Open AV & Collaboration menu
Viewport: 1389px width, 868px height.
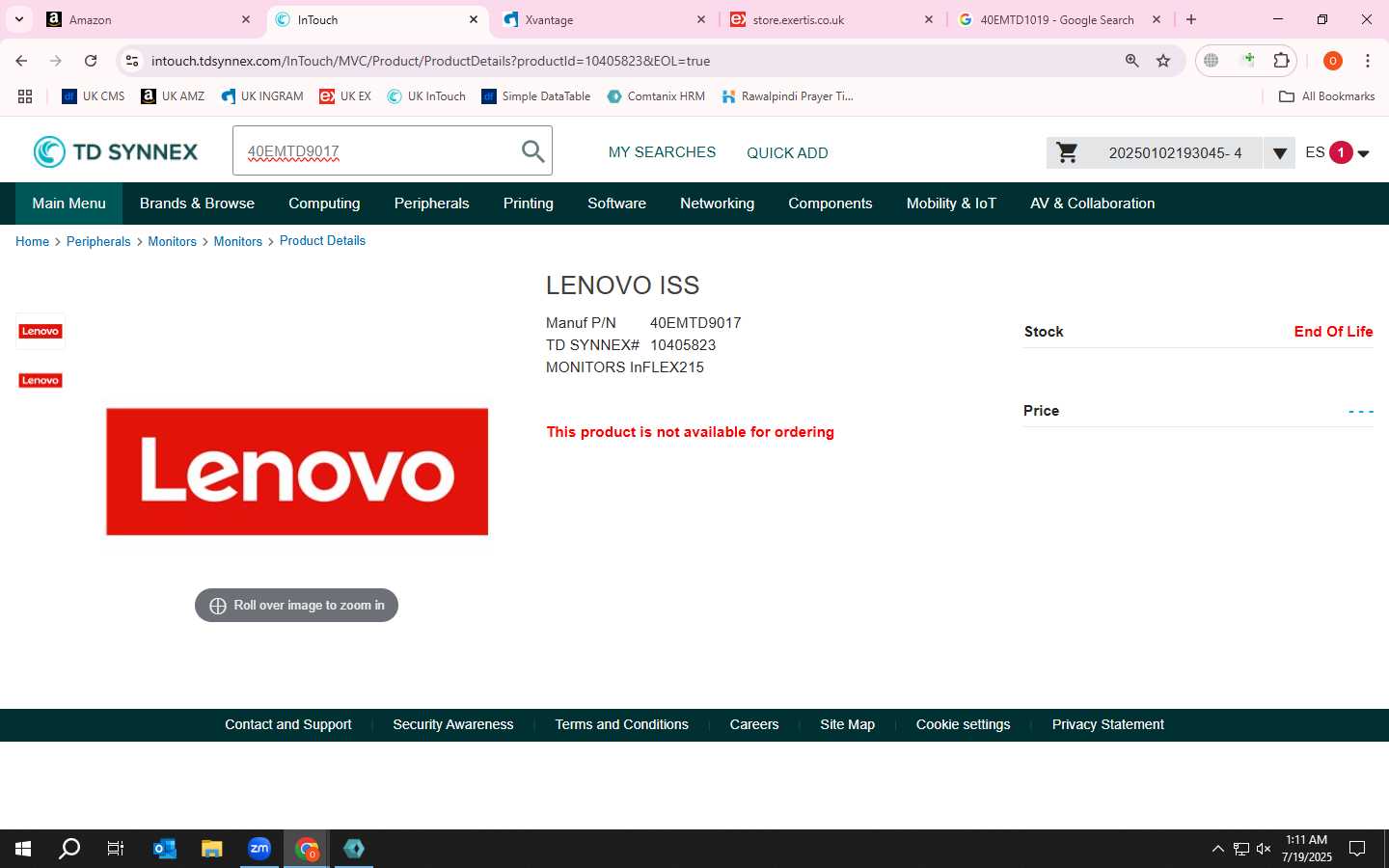point(1092,203)
